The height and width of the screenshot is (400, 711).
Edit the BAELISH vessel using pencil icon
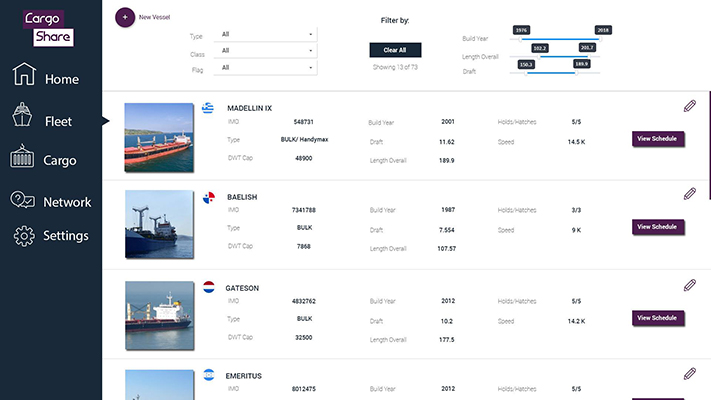[689, 194]
